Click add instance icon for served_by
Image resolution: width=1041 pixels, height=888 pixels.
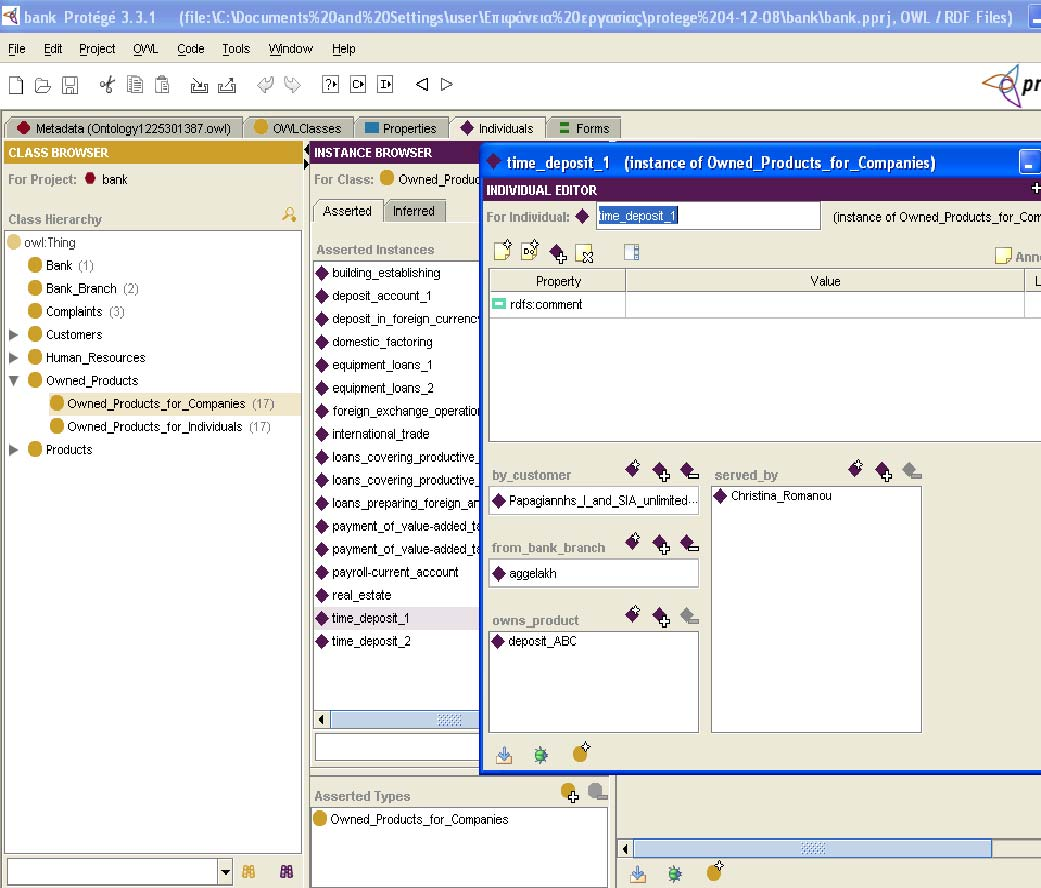[884, 472]
